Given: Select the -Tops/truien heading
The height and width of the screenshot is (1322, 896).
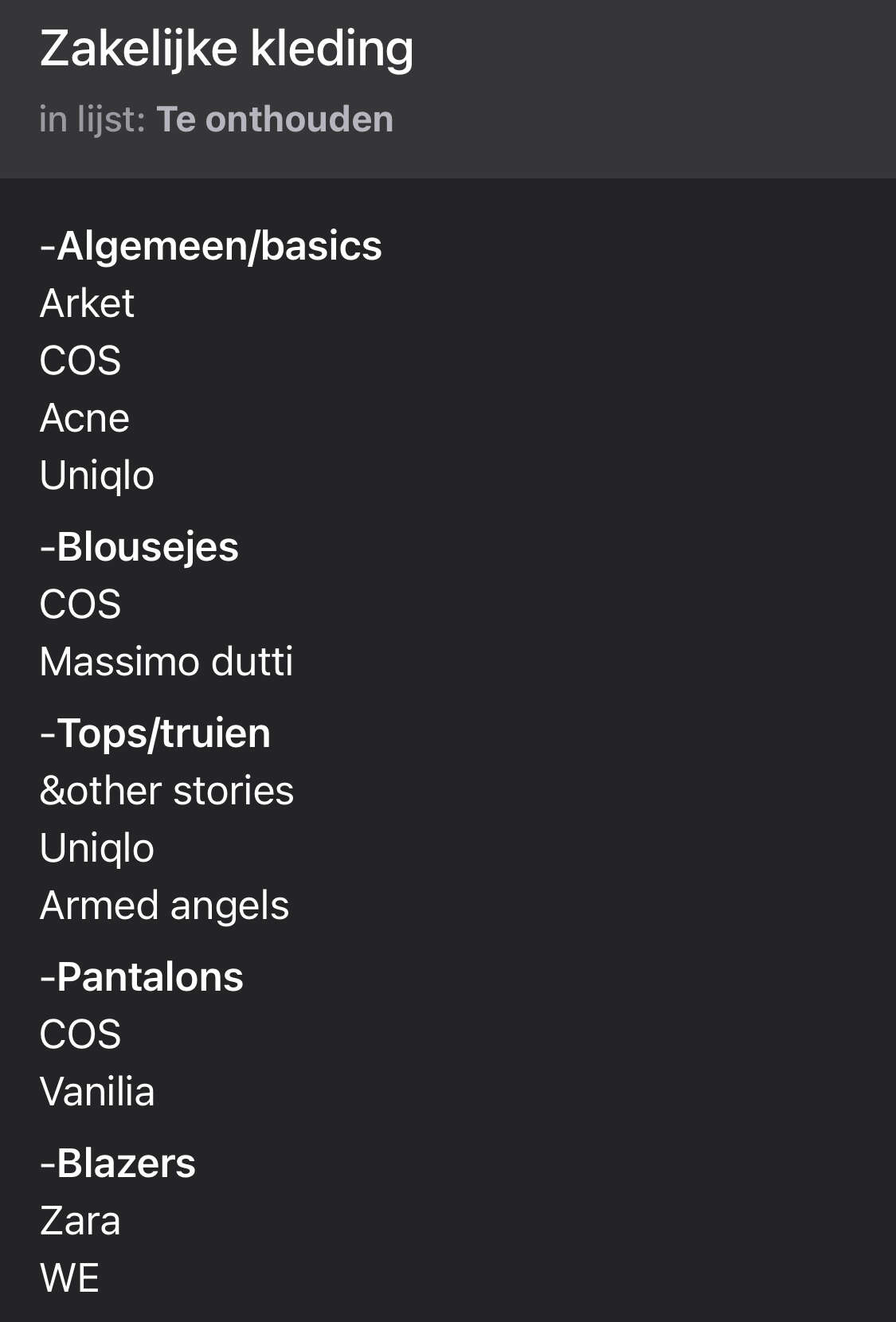Looking at the screenshot, I should coord(155,733).
